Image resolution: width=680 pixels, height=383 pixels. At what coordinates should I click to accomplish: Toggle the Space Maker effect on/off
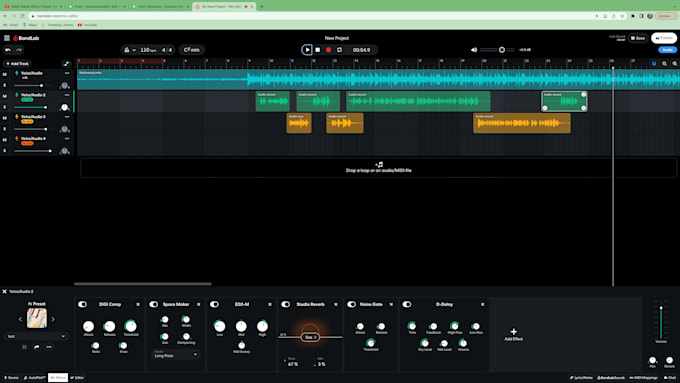point(154,304)
